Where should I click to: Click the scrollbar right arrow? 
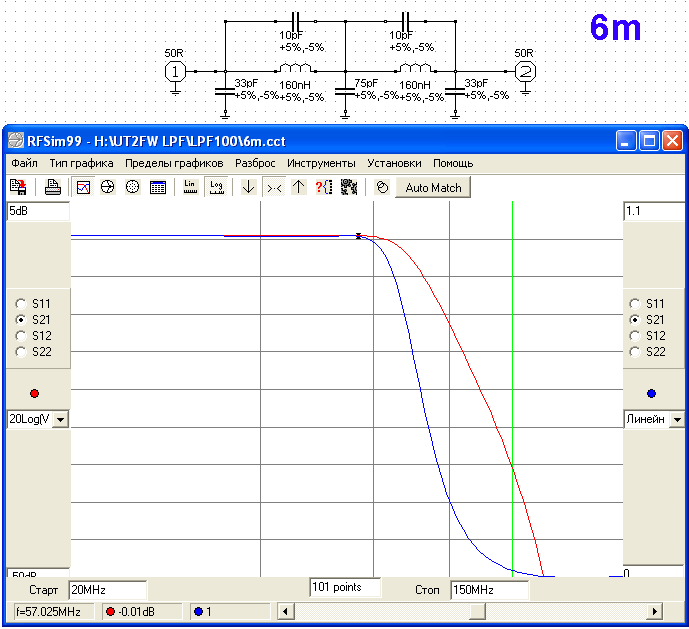click(x=655, y=611)
